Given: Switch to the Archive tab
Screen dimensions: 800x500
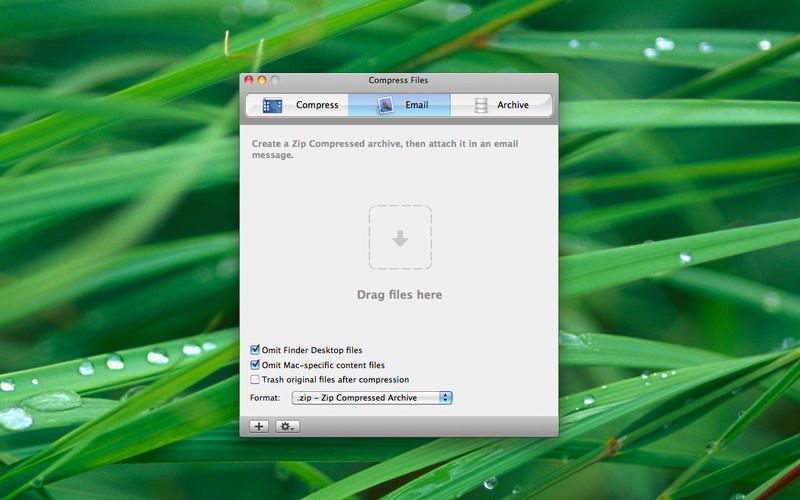Looking at the screenshot, I should pos(513,105).
